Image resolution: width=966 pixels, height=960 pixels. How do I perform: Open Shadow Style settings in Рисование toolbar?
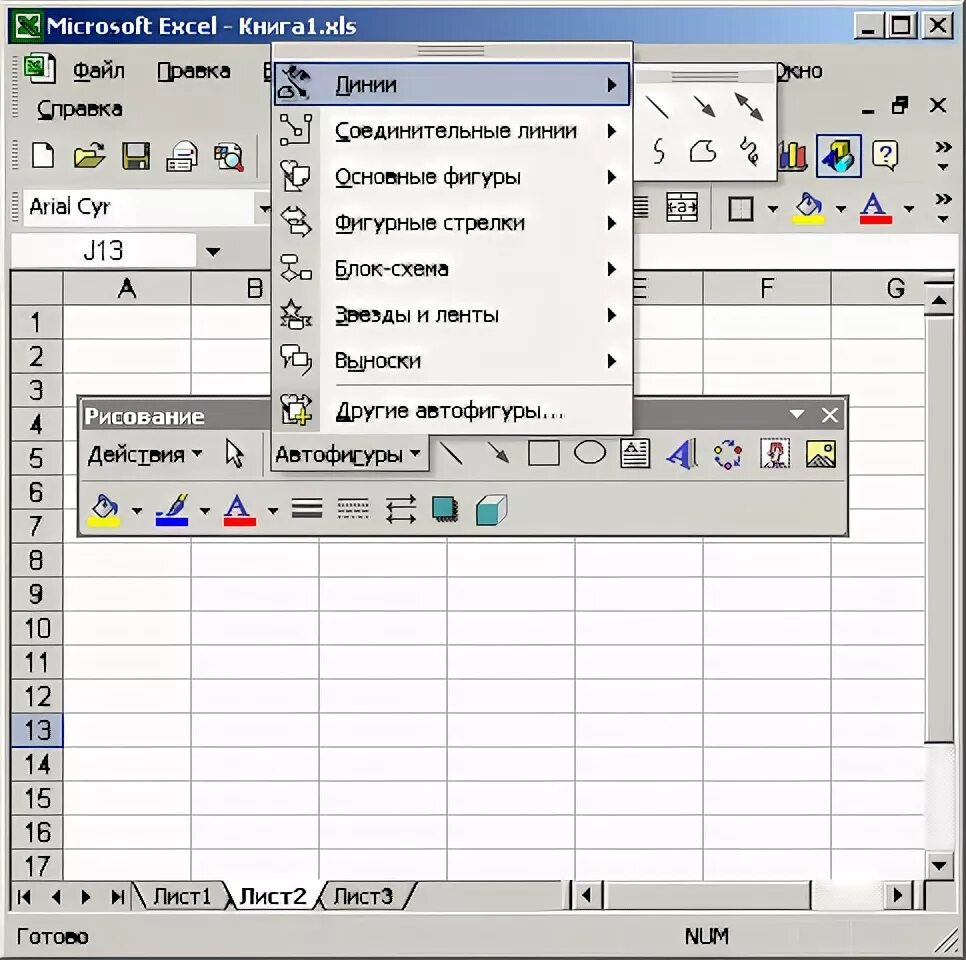tap(445, 510)
